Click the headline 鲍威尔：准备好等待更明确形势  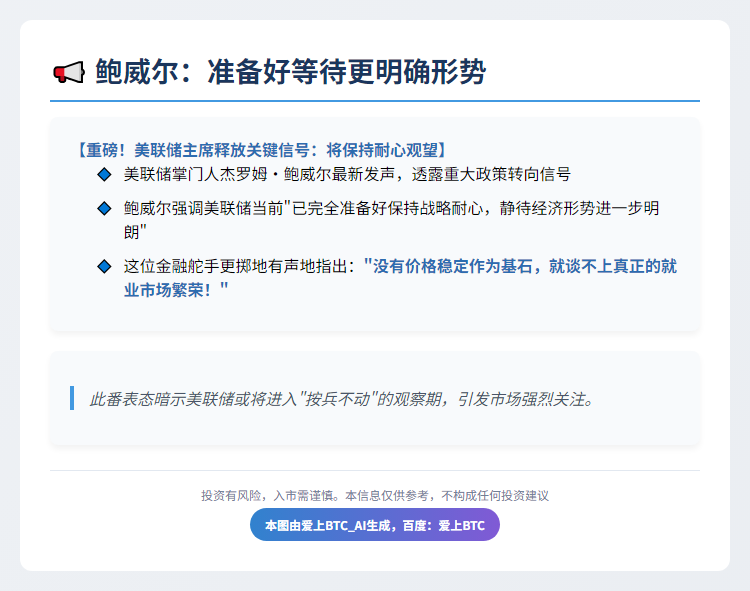[x=290, y=72]
